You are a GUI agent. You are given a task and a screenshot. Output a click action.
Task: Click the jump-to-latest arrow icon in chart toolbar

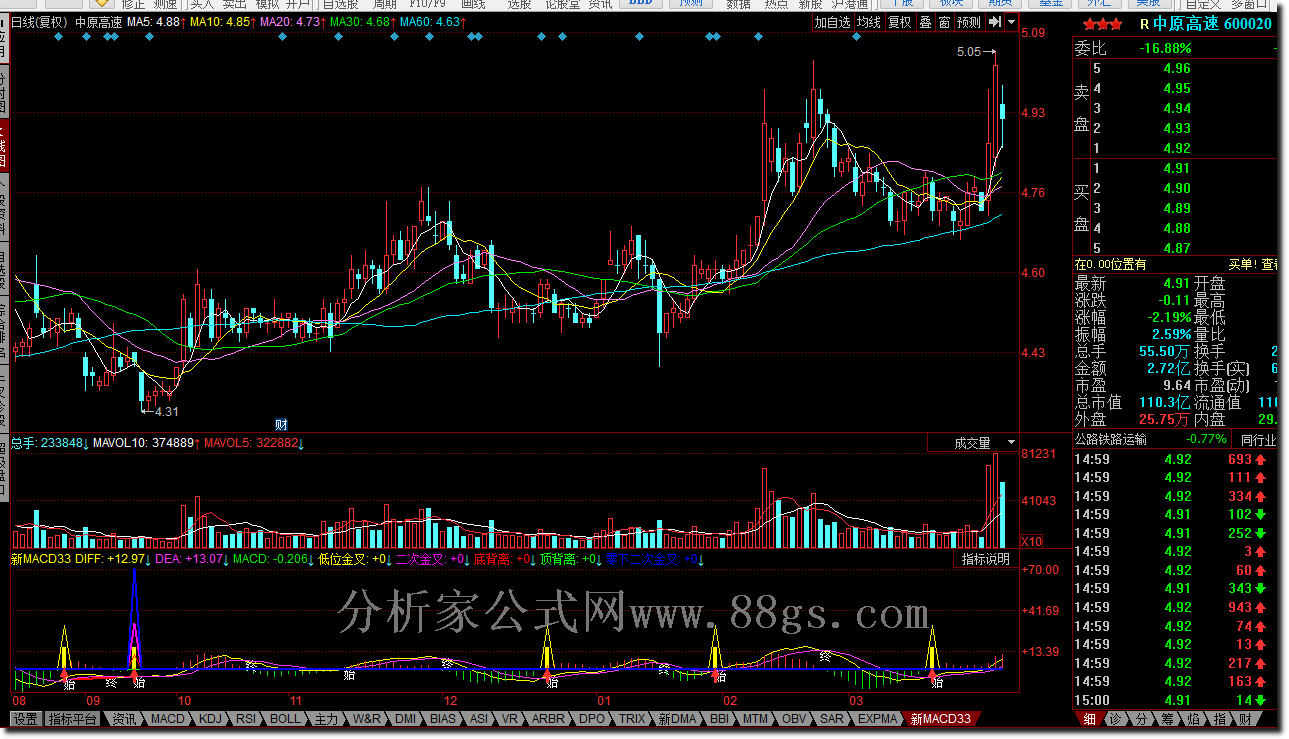995,22
